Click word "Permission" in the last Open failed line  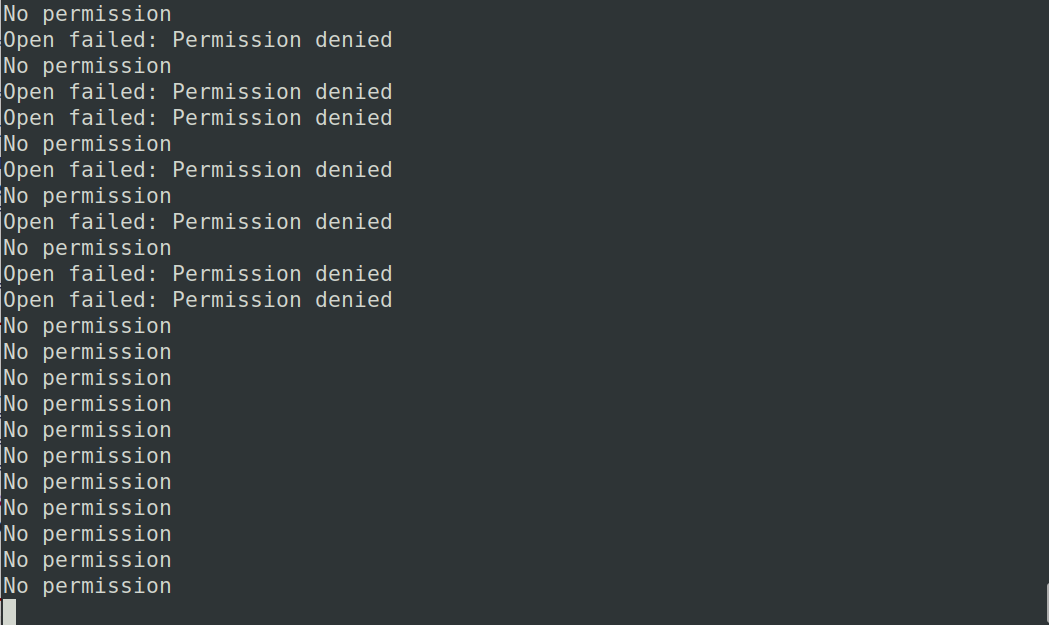[236, 300]
